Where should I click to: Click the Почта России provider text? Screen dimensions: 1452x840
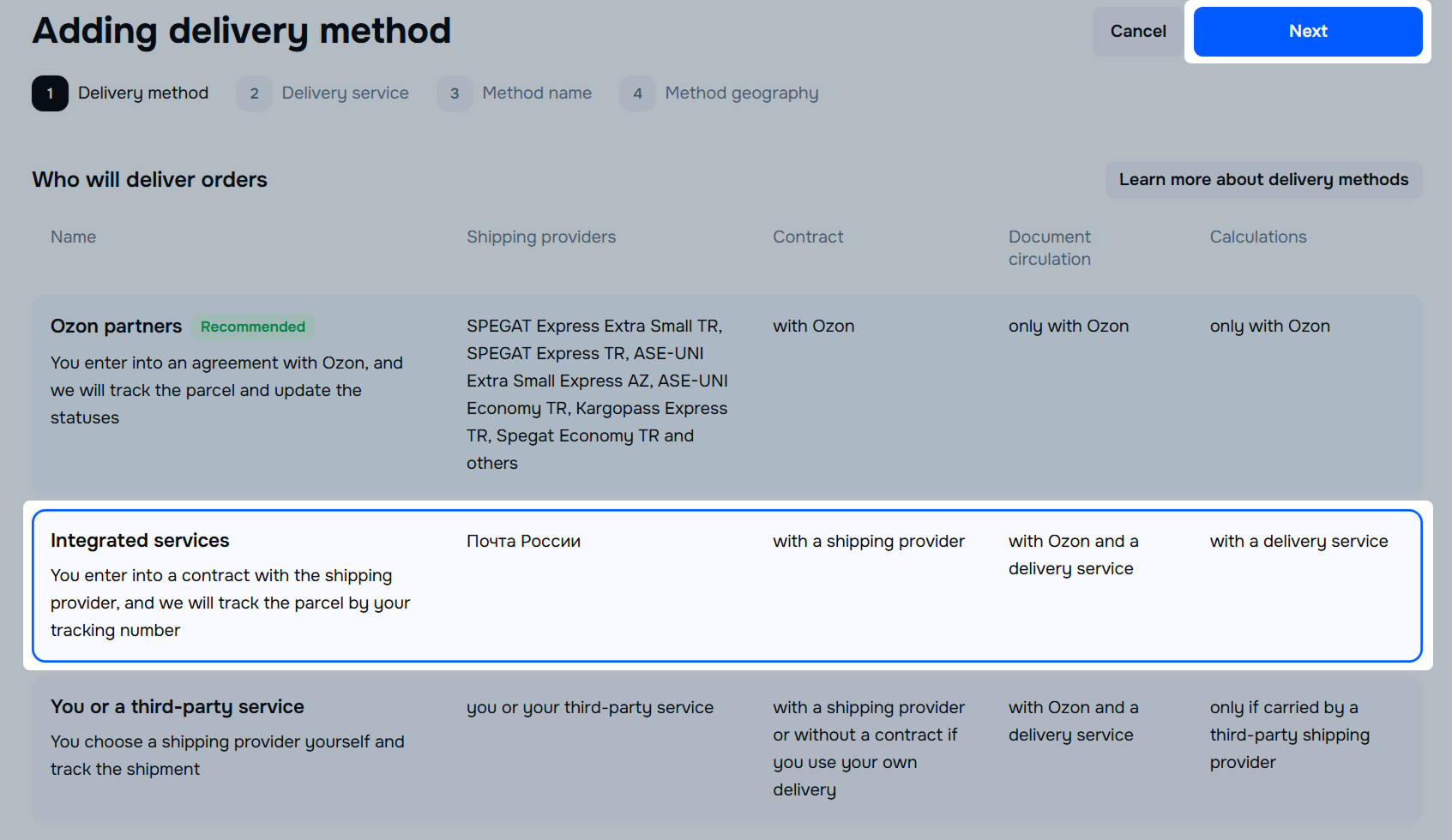pyautogui.click(x=523, y=542)
